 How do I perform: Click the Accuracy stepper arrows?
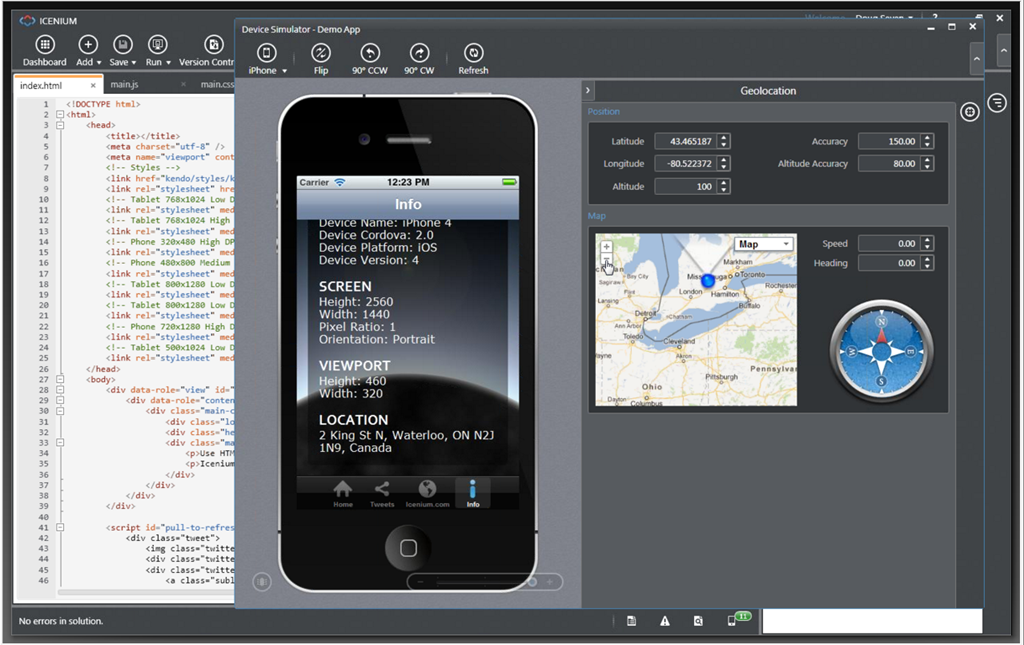click(927, 141)
